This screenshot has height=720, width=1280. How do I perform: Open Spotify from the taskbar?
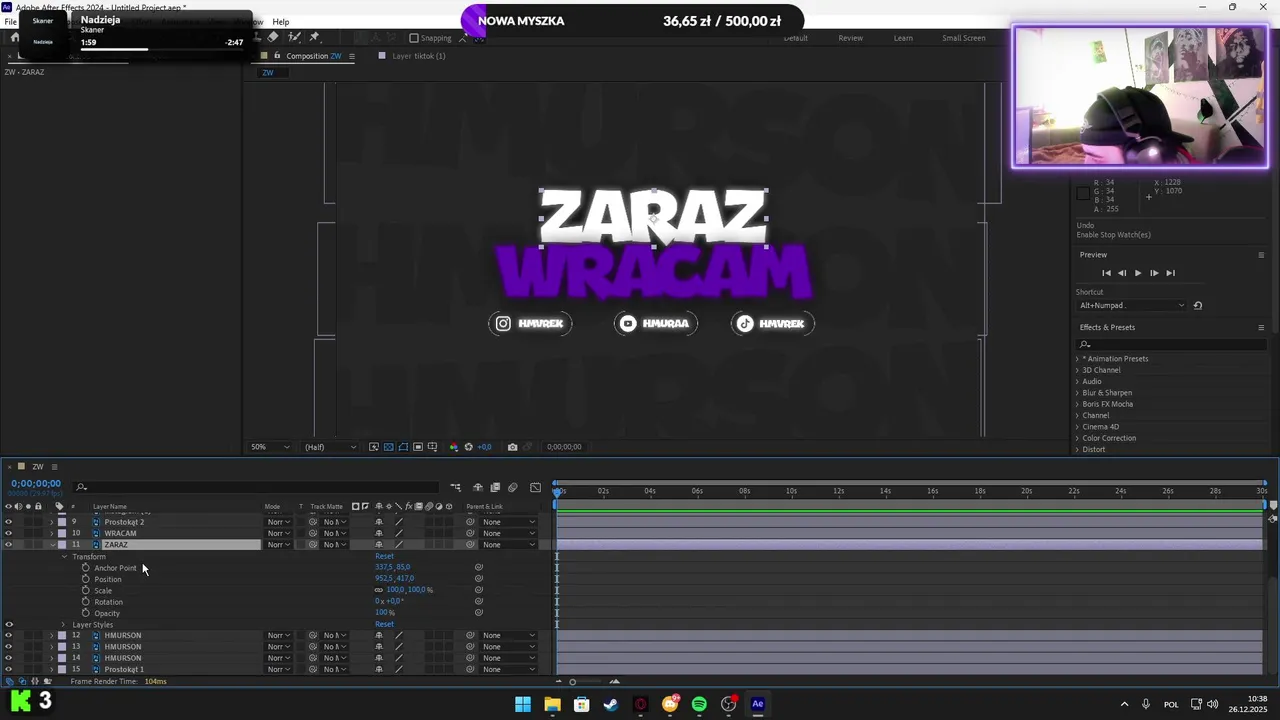coord(699,704)
